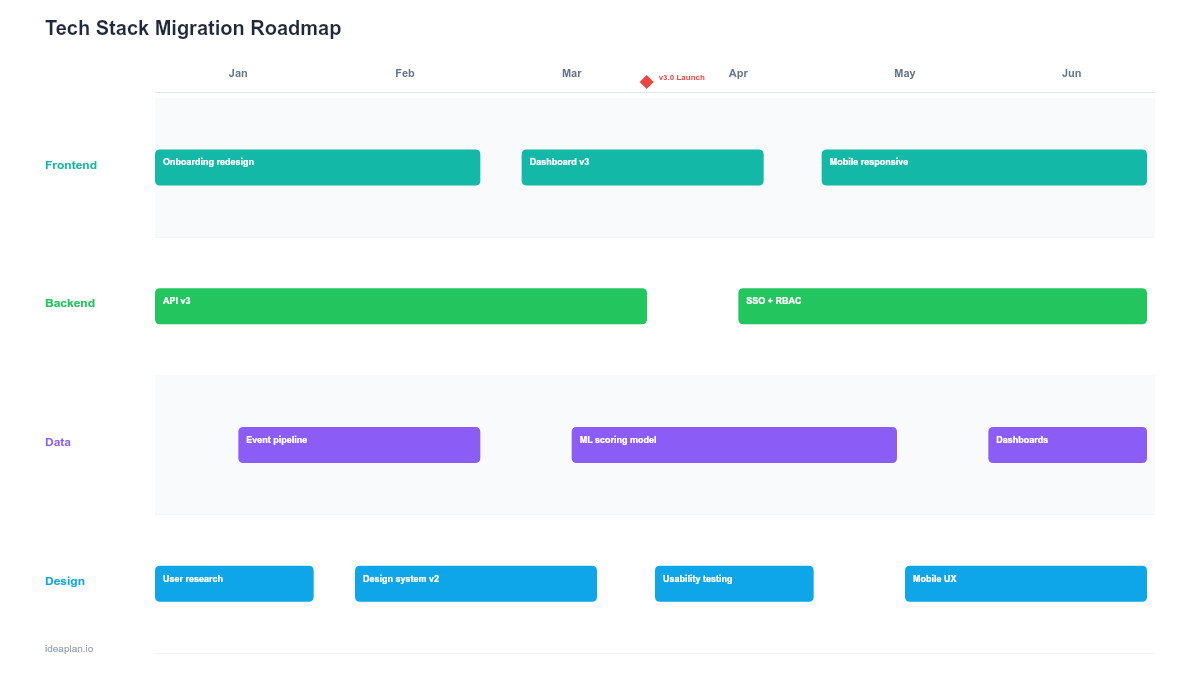Open the Dashboard v3 task
This screenshot has height=675, width=1200.
point(642,167)
